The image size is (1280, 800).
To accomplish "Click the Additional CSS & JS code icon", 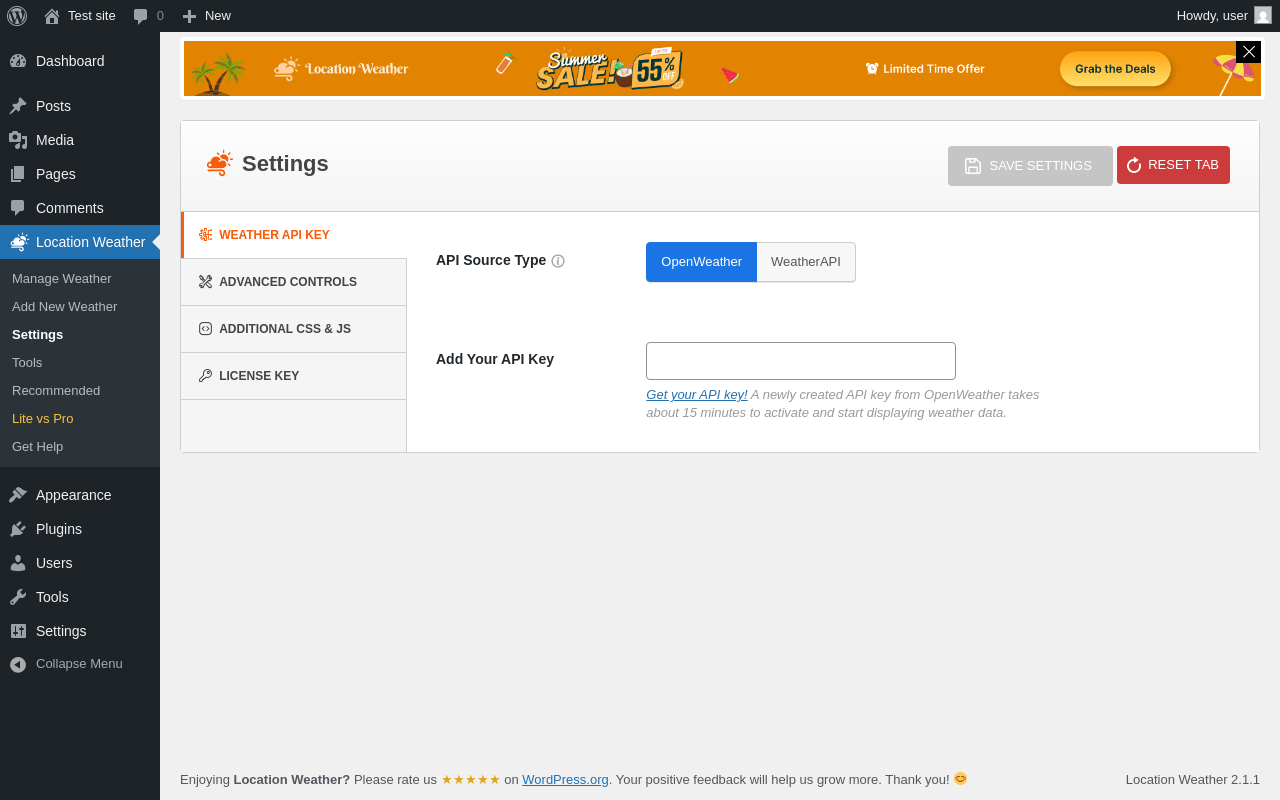I will pyautogui.click(x=205, y=329).
